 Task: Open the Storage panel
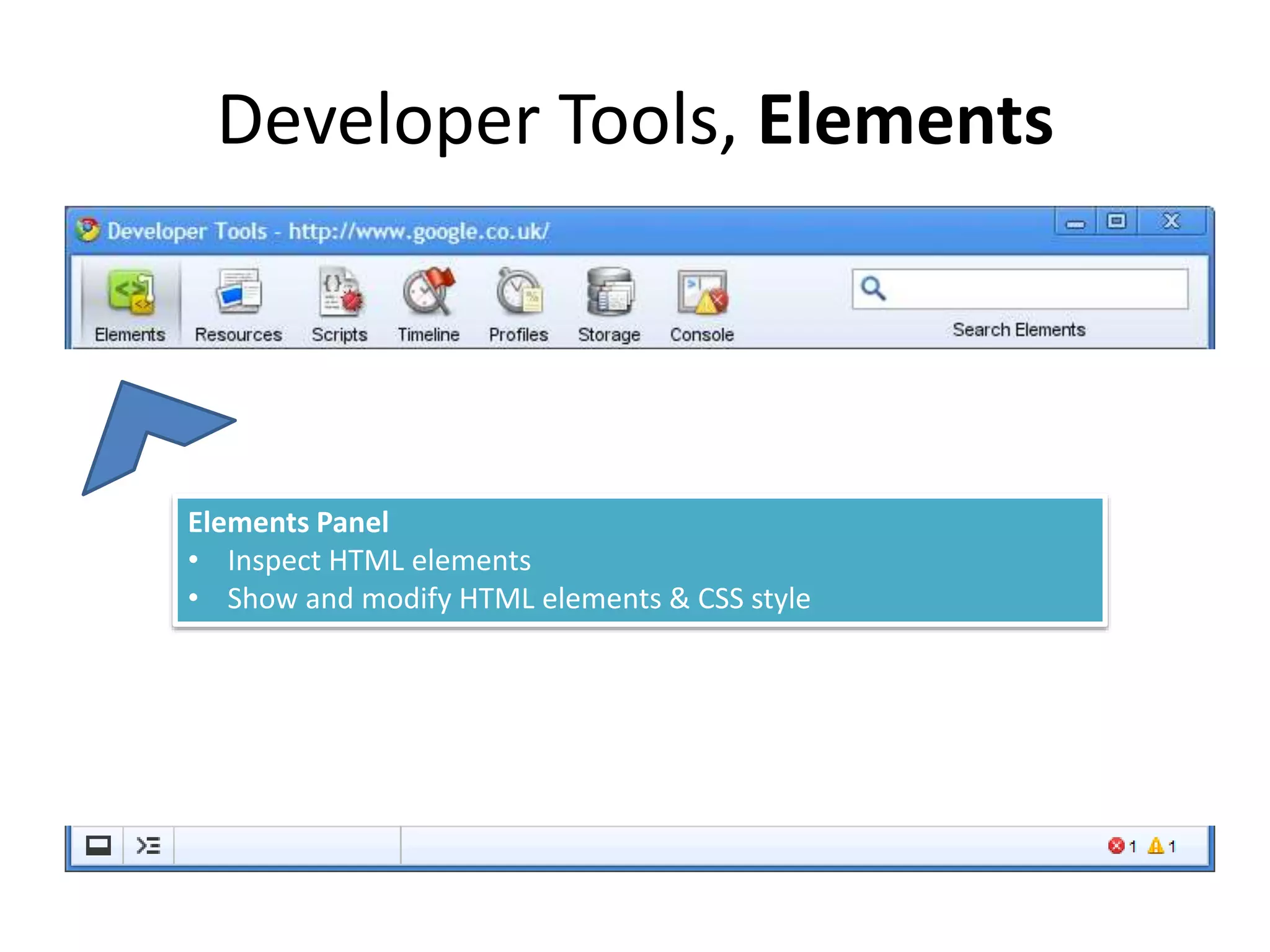(609, 305)
